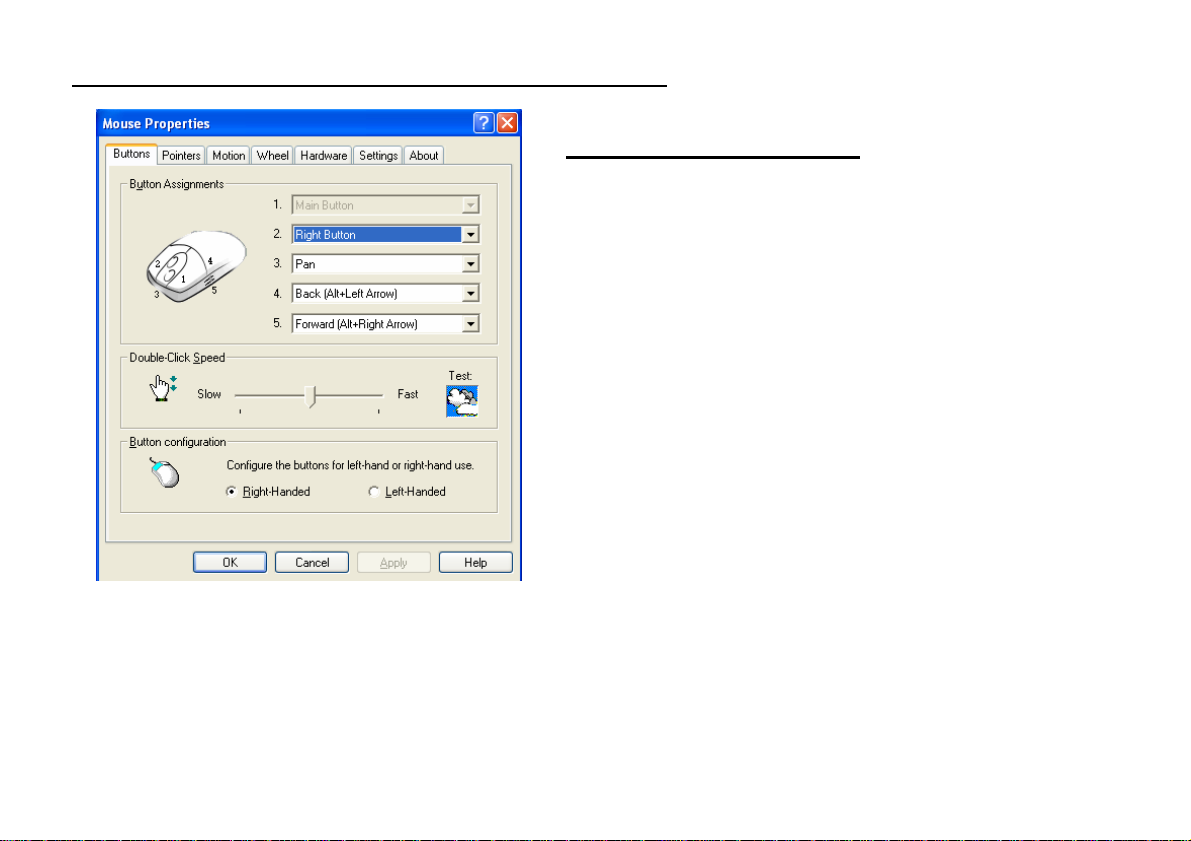1191x841 pixels.
Task: Expand the Right Button dropdown for button 2
Action: pyautogui.click(x=471, y=235)
